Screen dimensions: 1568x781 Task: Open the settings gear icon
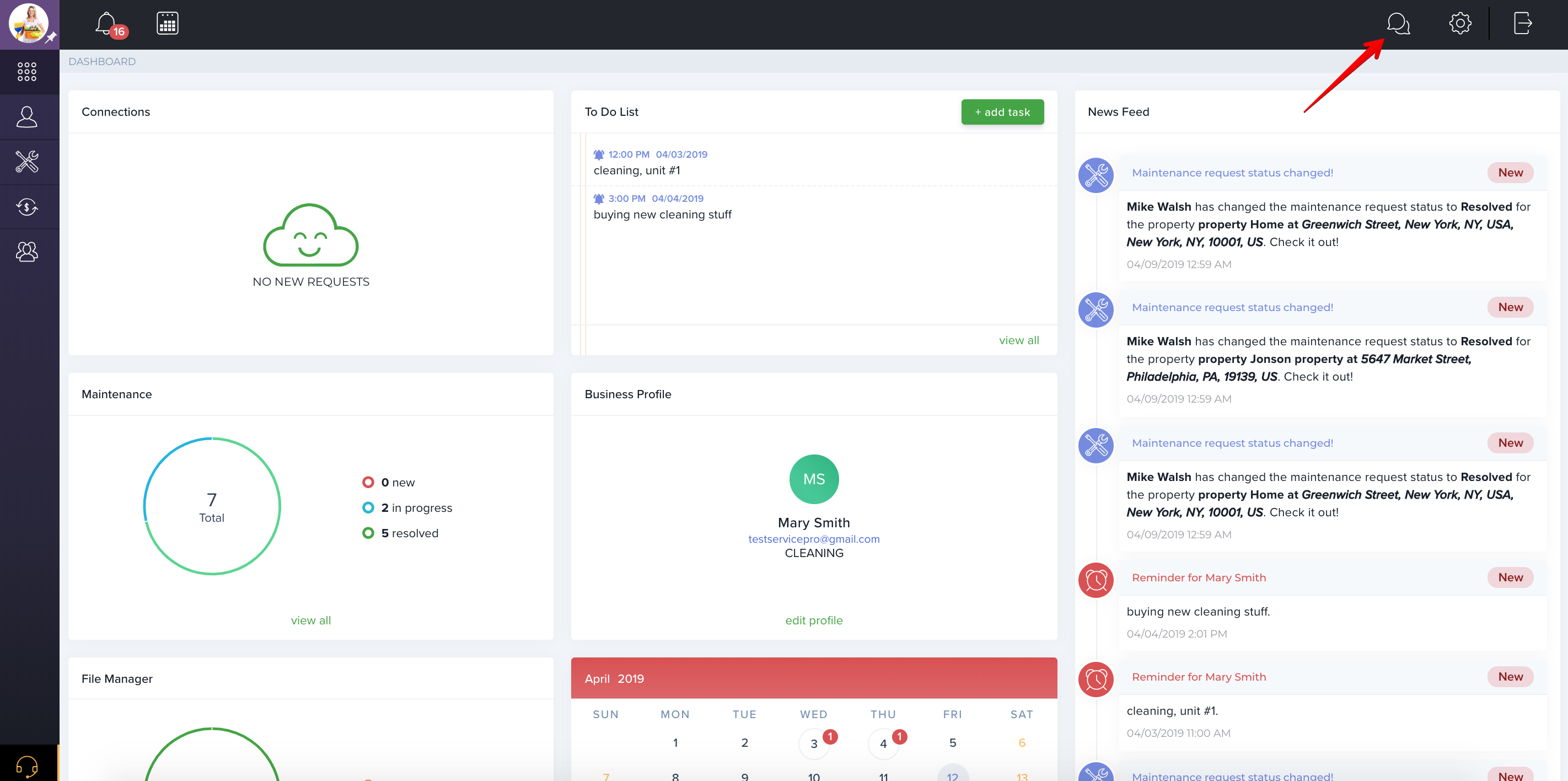[1459, 24]
